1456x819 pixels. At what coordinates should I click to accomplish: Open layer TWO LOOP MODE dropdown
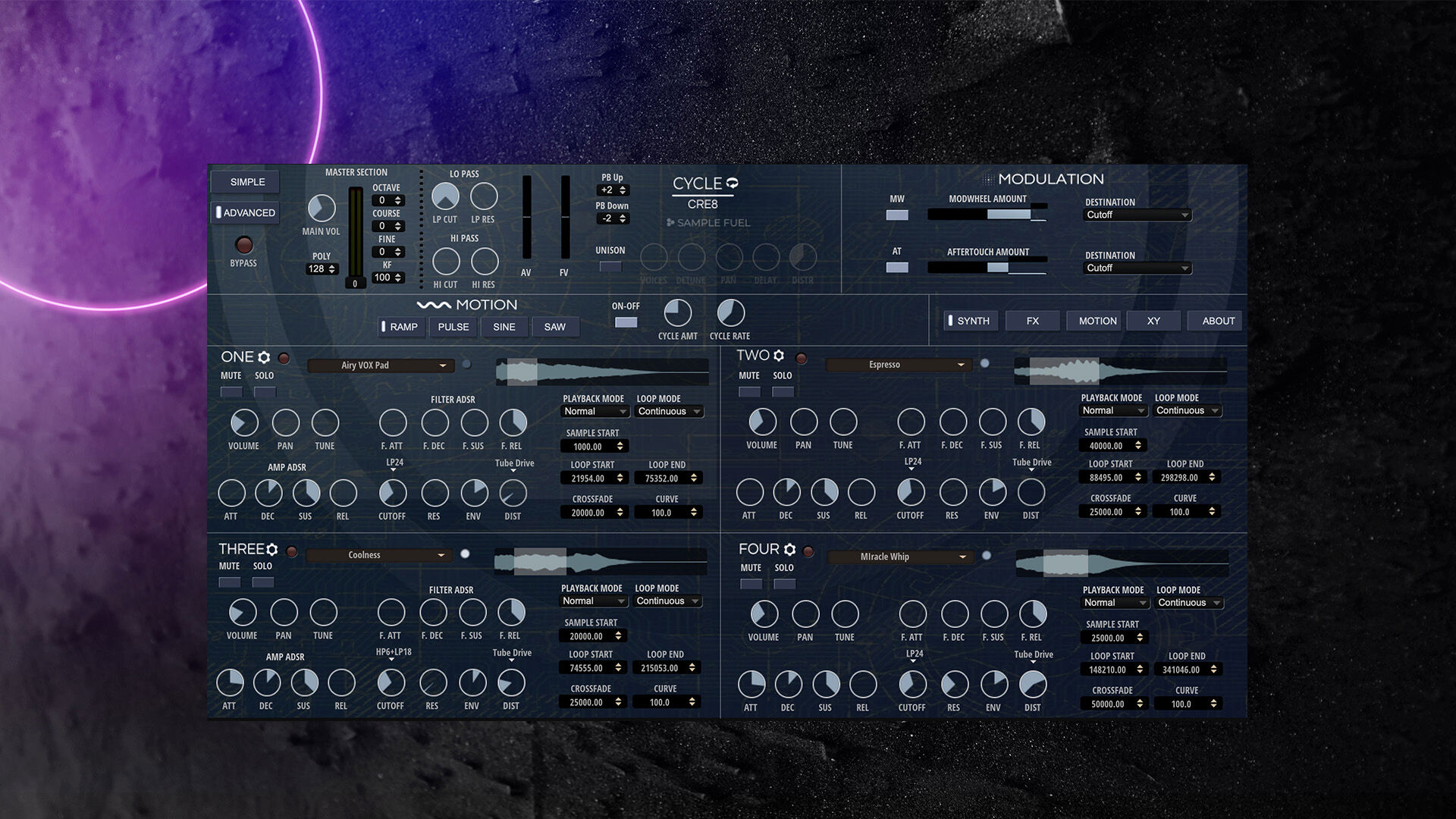point(1188,411)
